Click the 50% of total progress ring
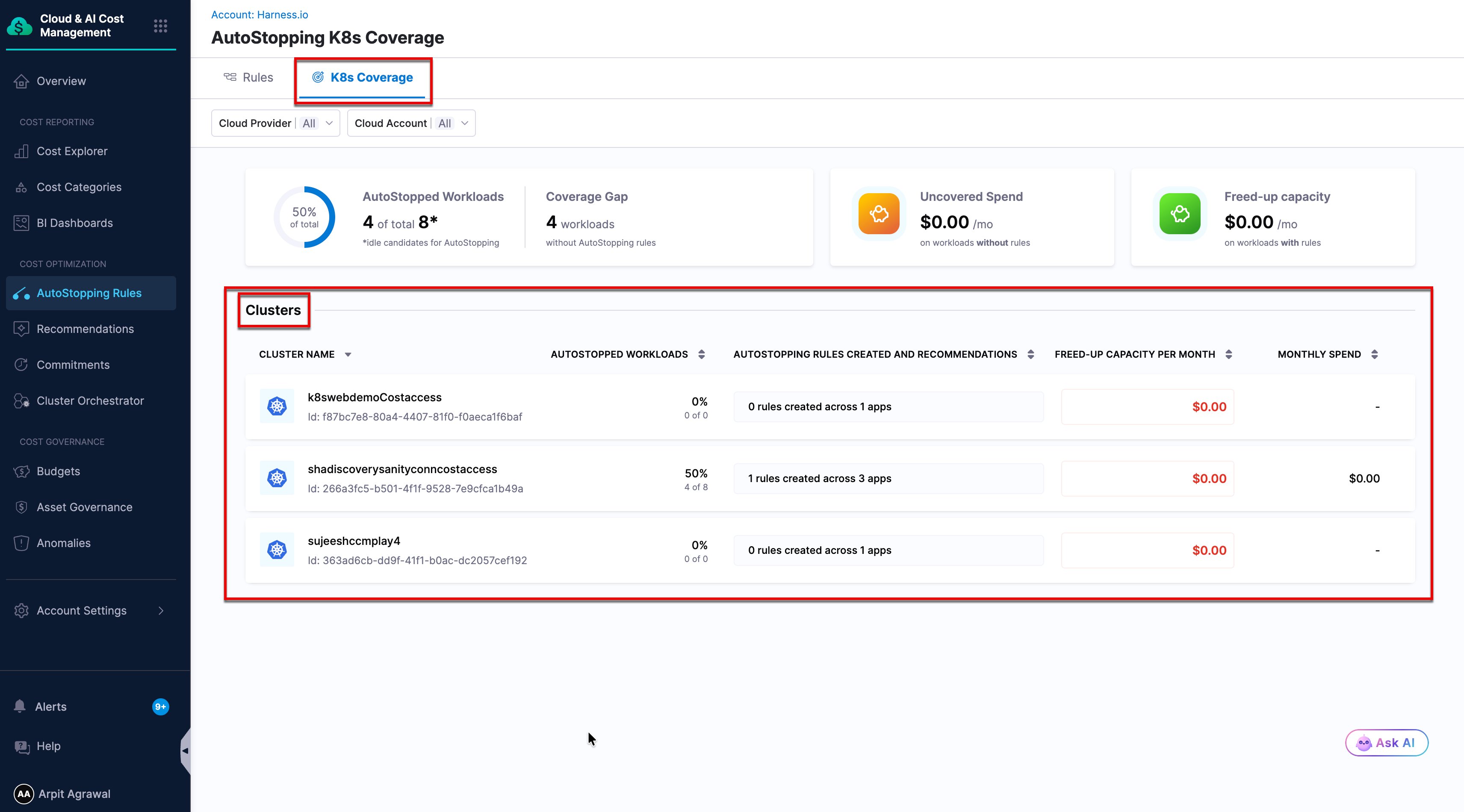This screenshot has height=812, width=1464. 304,217
